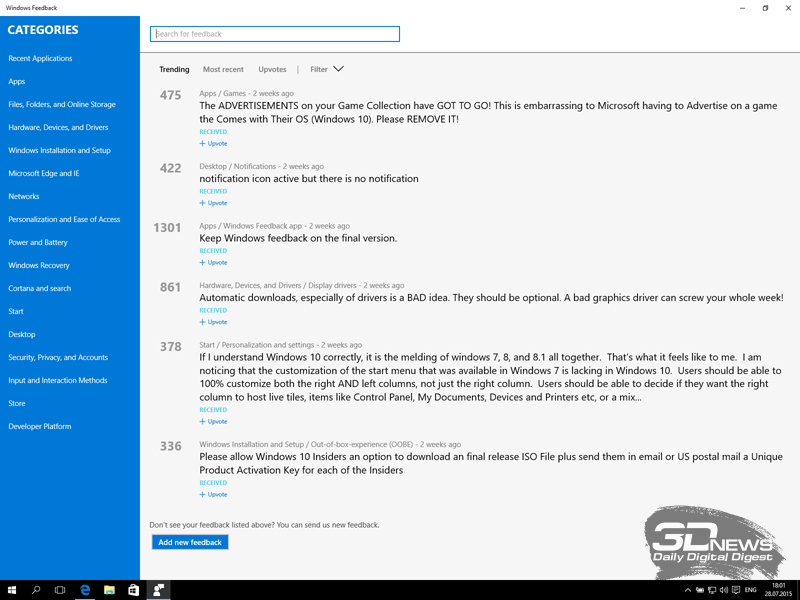The width and height of the screenshot is (800, 600).
Task: Show hidden tray icons chevron
Action: 688,590
